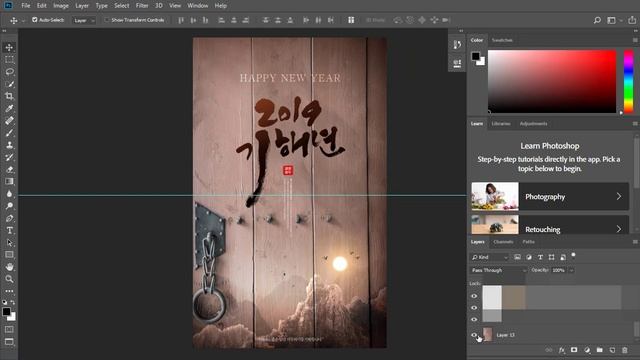Screen dimensions: 640x360
Task: Select the Brush tool
Action: coord(9,133)
